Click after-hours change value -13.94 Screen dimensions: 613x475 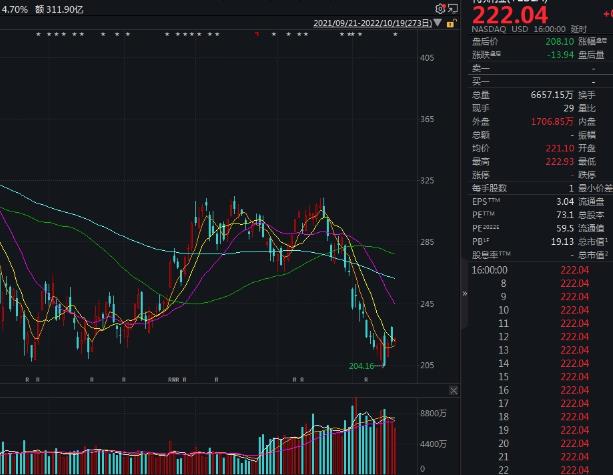click(560, 55)
